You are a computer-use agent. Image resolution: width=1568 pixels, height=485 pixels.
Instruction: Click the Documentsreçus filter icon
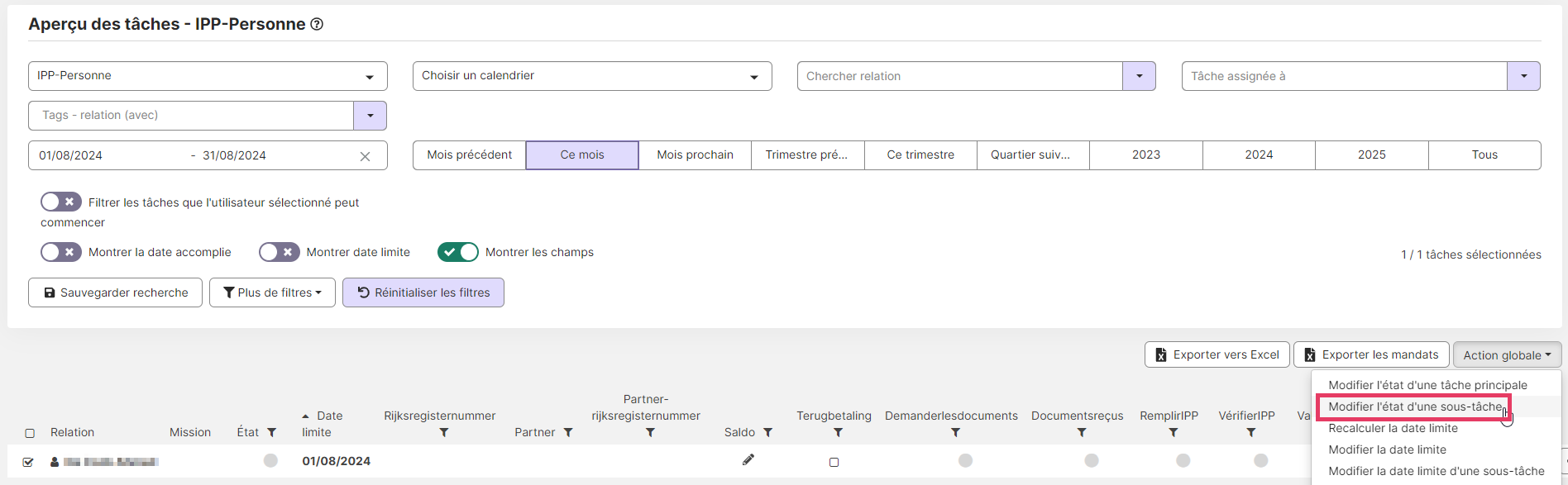point(1082,432)
